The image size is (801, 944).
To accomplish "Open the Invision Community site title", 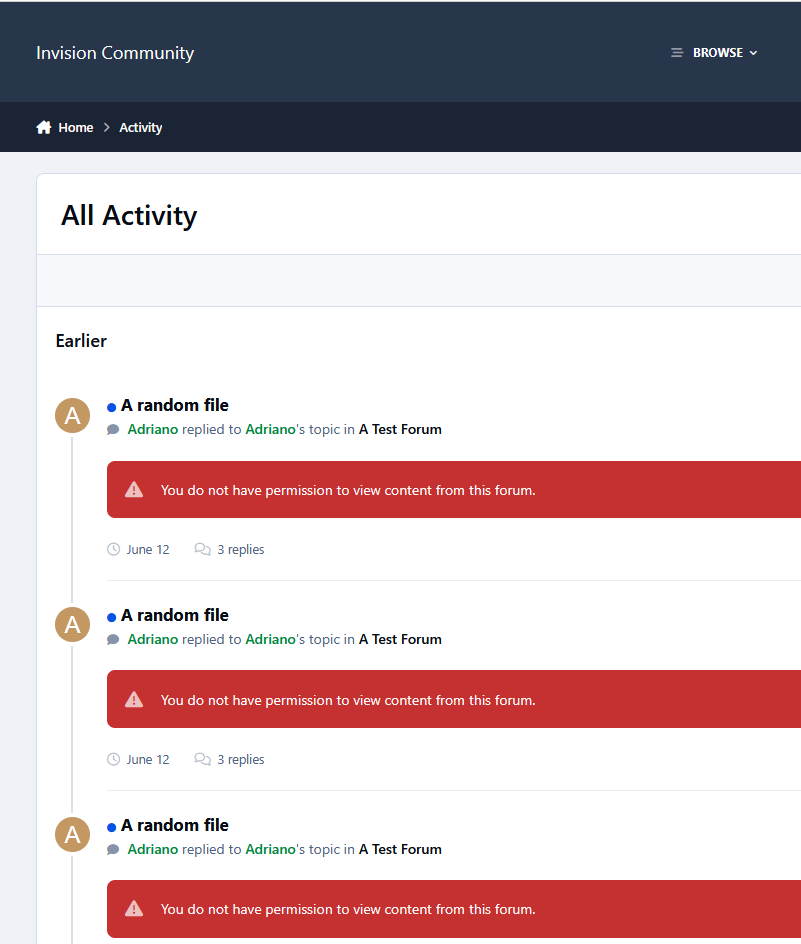I will pyautogui.click(x=115, y=53).
